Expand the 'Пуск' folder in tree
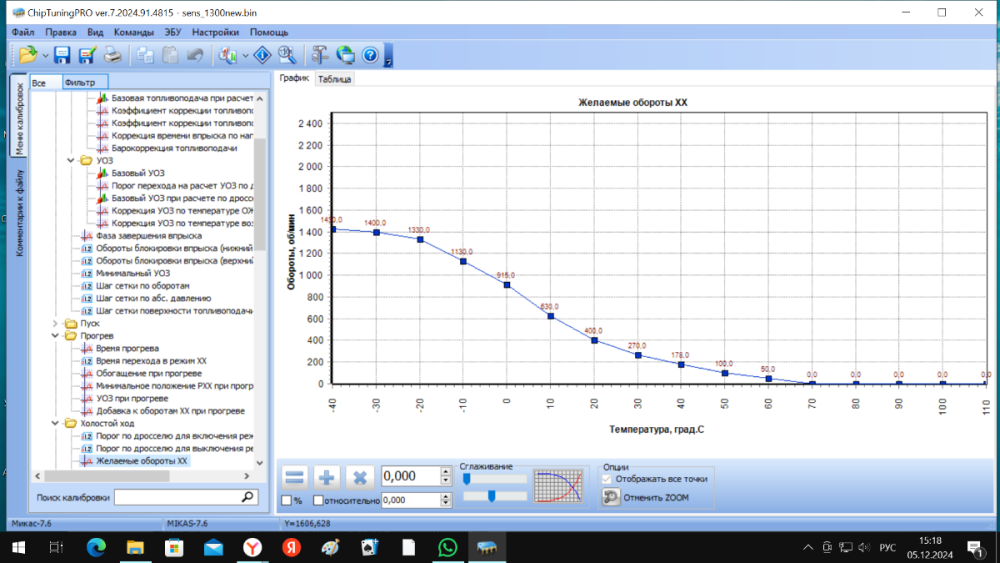This screenshot has height=563, width=1000. (x=56, y=323)
